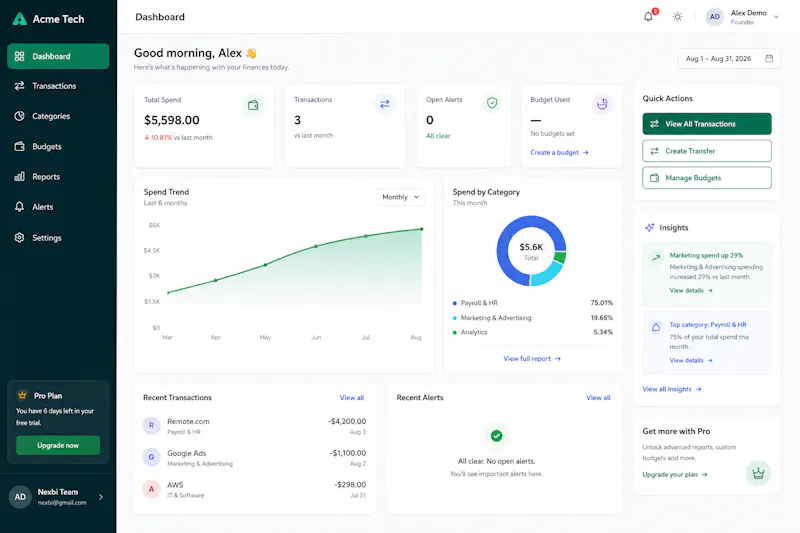Click the trend arrow icon in Marketing insight
800x533 pixels.
click(x=656, y=258)
